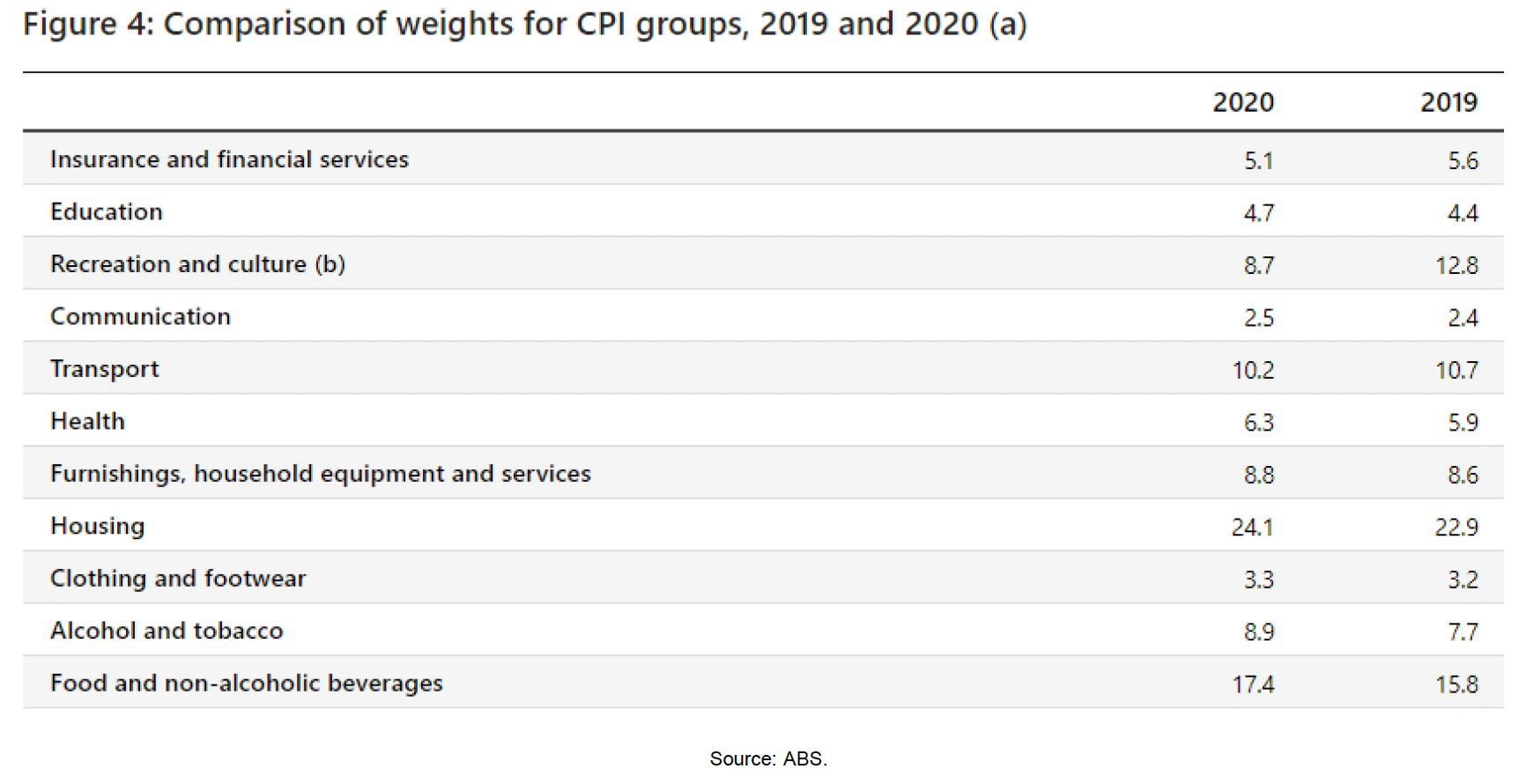Screen dimensions: 1533x784
Task: Click Food and non-alcoholic beverages label
Action: click(x=246, y=684)
